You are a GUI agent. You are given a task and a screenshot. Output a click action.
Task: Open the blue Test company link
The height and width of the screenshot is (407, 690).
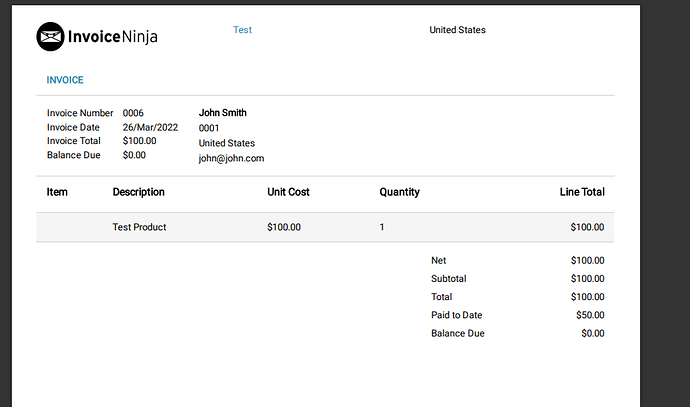(x=242, y=30)
